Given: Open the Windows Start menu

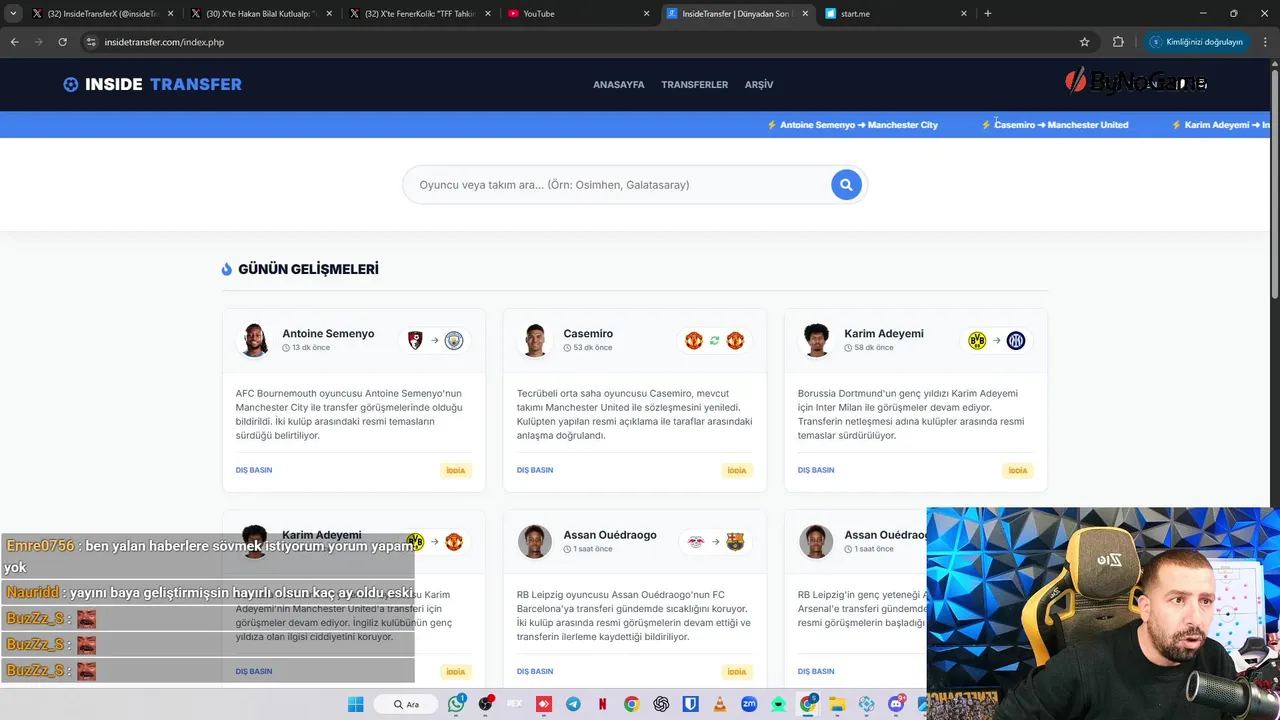Looking at the screenshot, I should 356,704.
